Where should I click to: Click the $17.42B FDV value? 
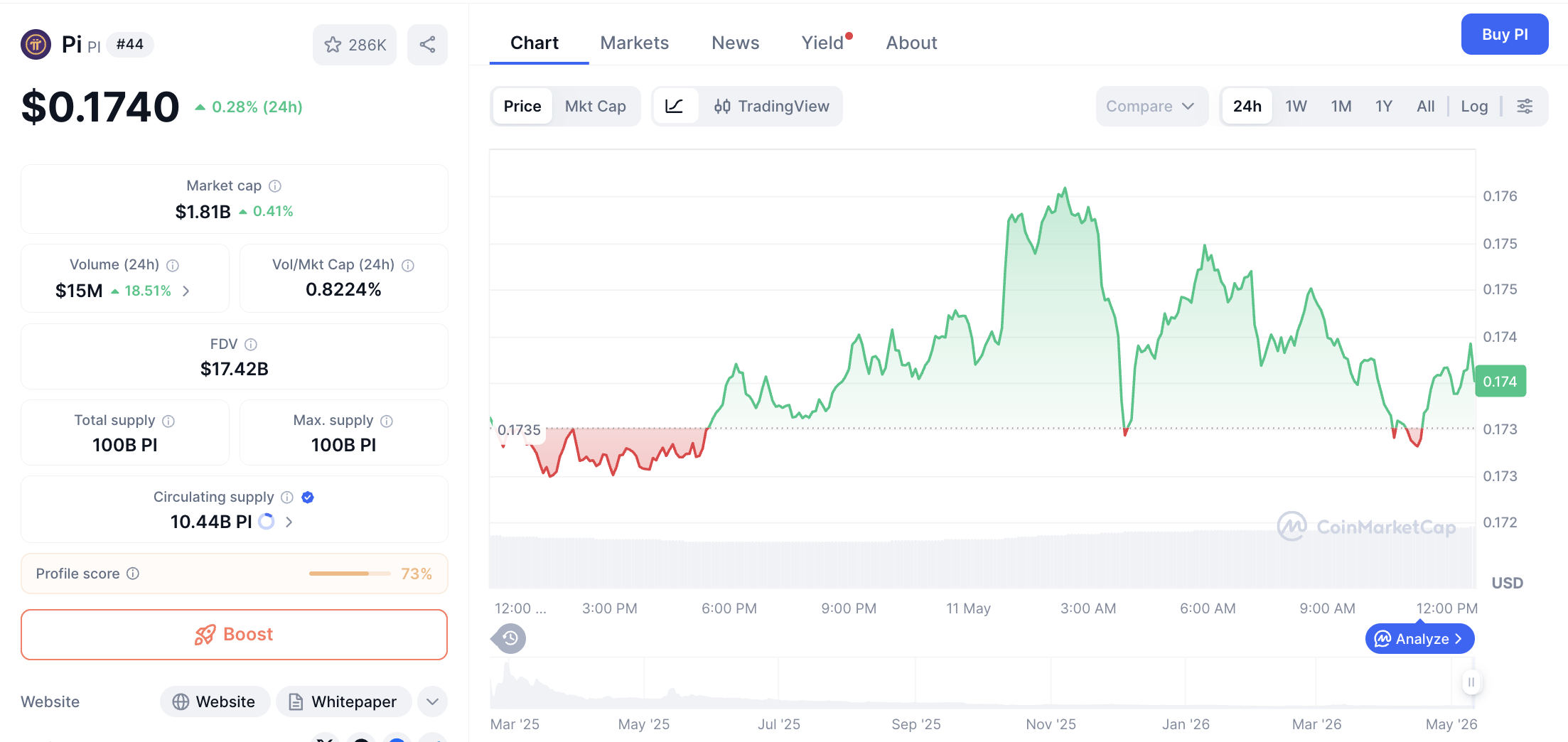[235, 369]
